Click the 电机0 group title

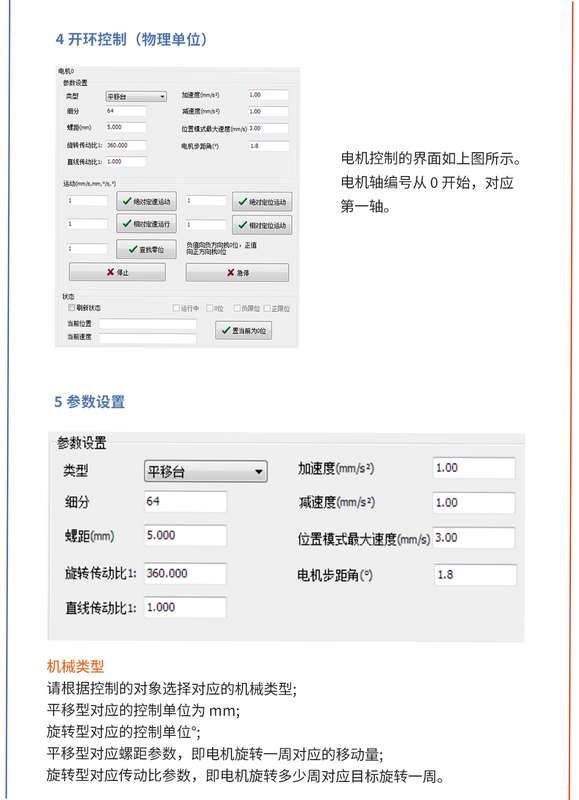[x=66, y=71]
